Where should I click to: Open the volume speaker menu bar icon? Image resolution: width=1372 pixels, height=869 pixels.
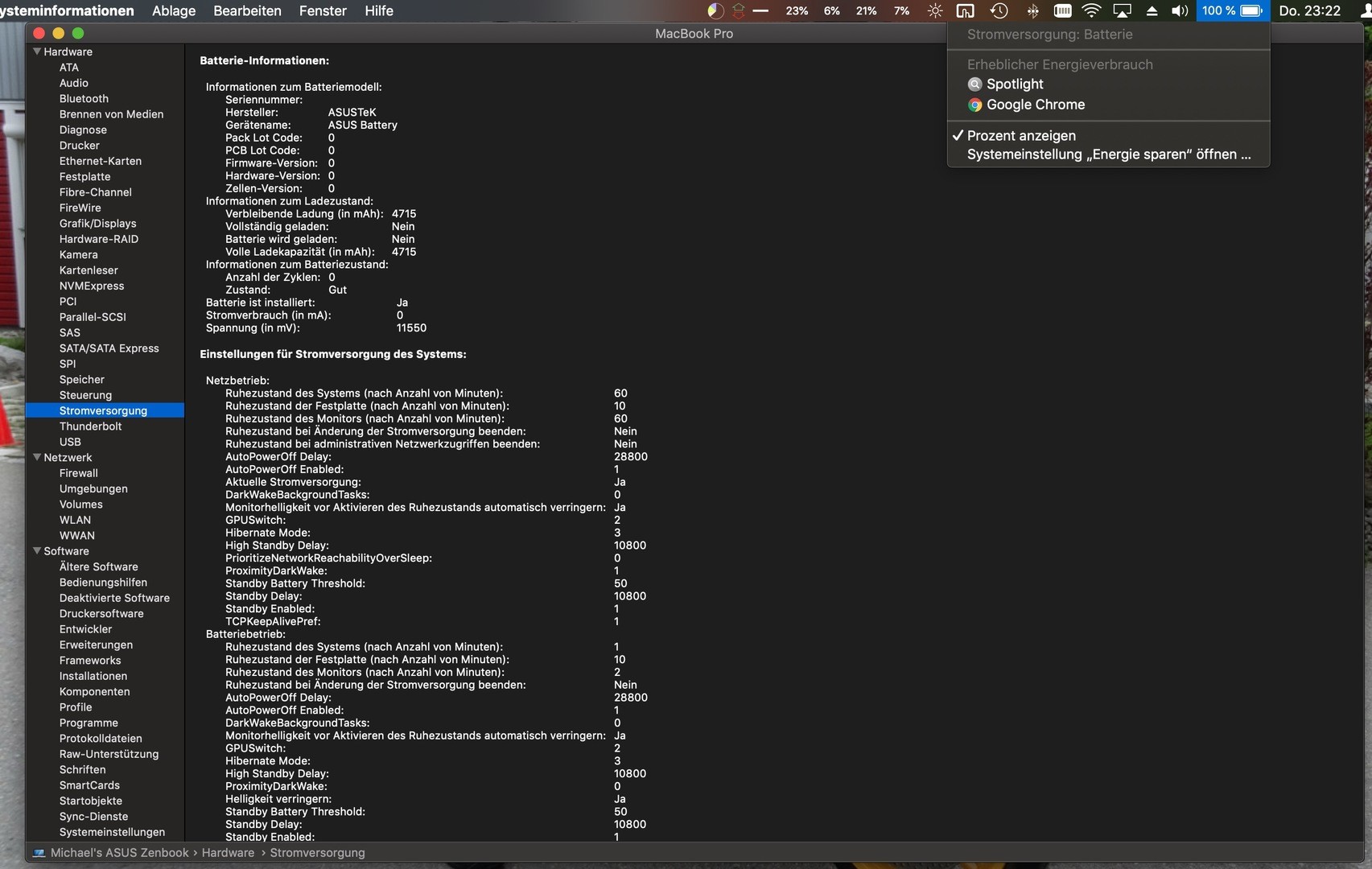1180,11
